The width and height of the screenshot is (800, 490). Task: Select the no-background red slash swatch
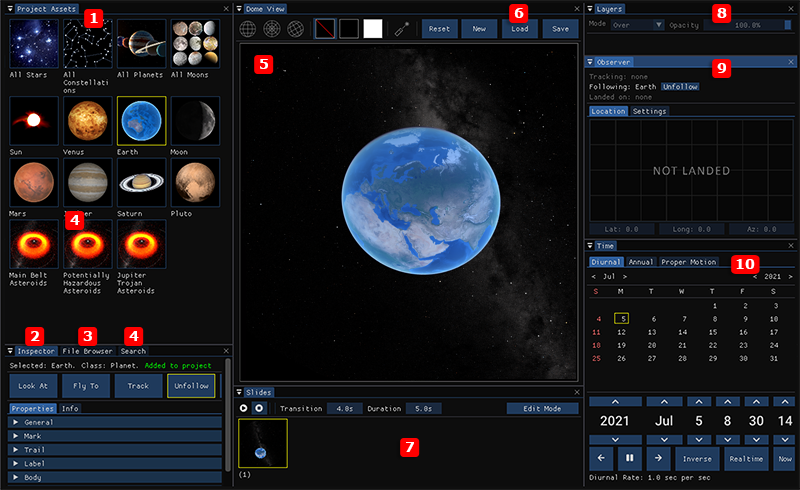(325, 29)
